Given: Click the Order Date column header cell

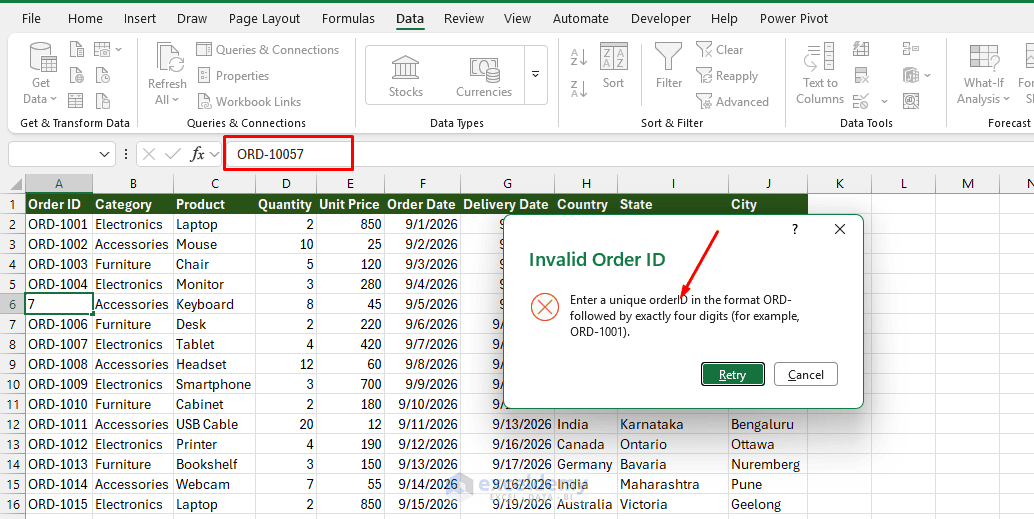Looking at the screenshot, I should point(422,204).
